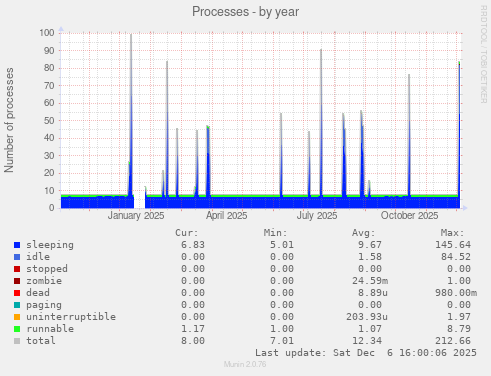
Task: Click the dead legend color swatch
Action: 17,293
